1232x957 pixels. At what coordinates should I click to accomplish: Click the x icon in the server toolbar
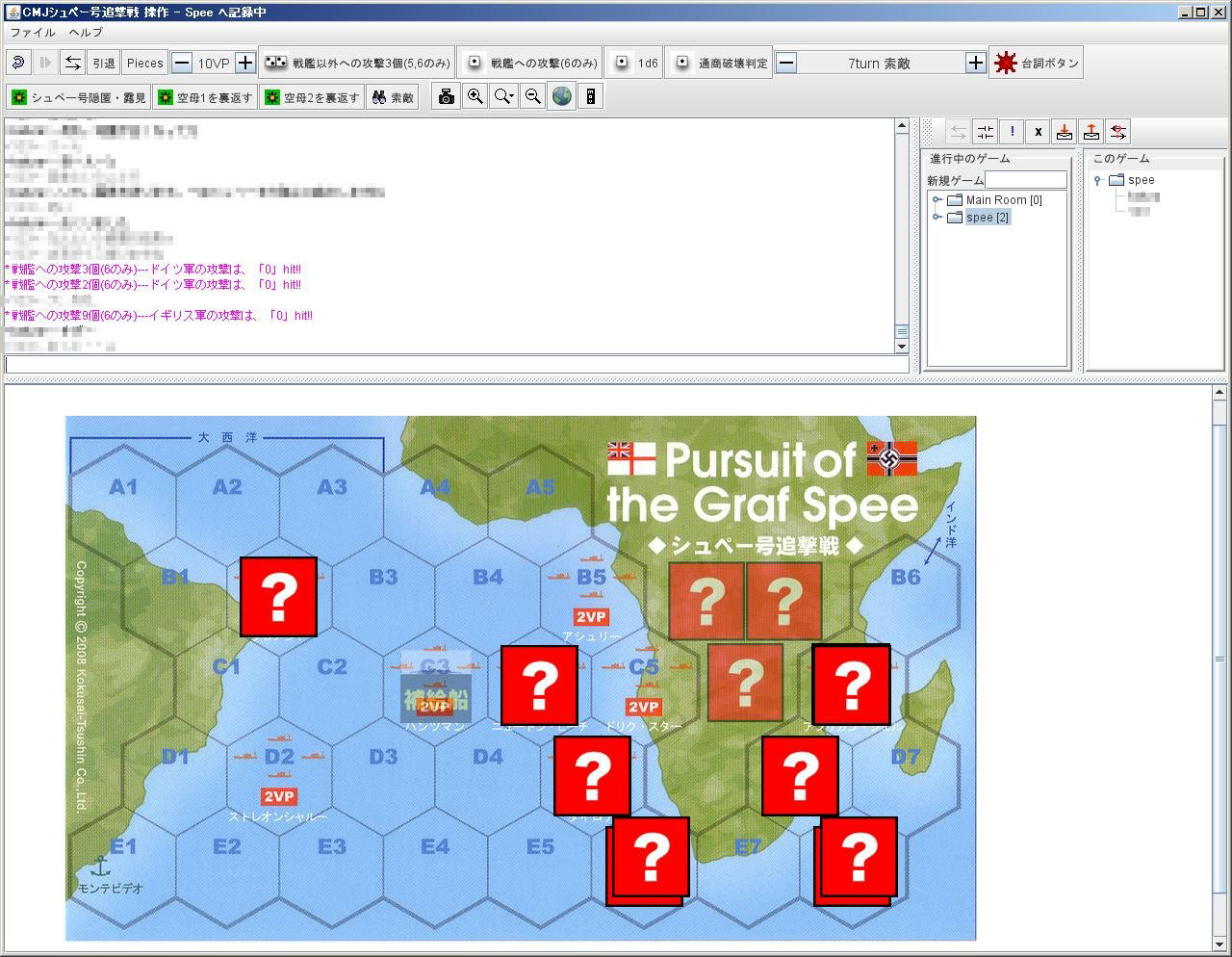[1038, 132]
